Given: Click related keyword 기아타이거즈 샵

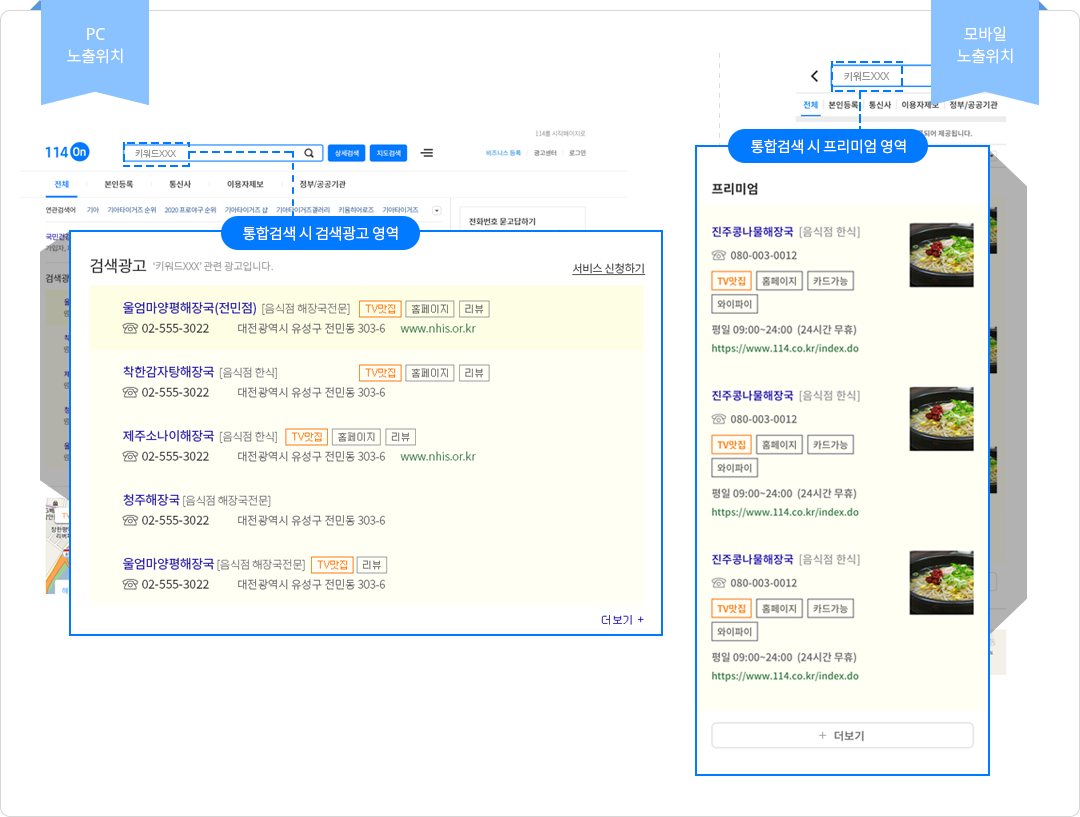Looking at the screenshot, I should [246, 210].
